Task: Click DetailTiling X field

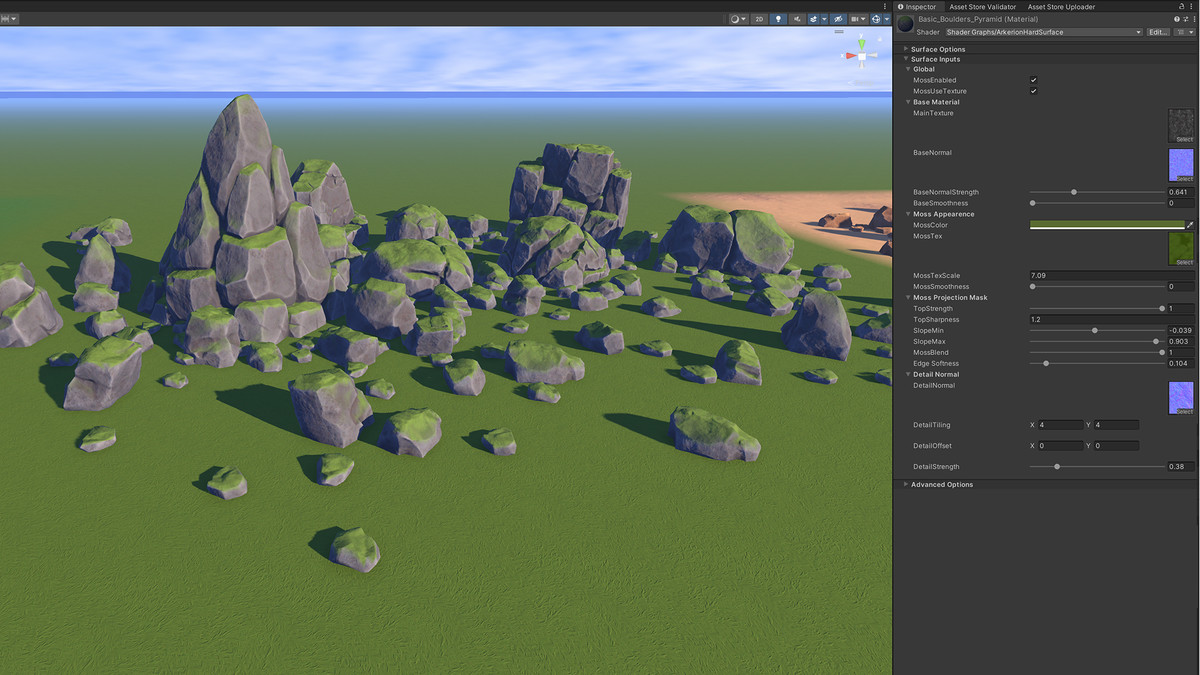Action: click(1061, 425)
